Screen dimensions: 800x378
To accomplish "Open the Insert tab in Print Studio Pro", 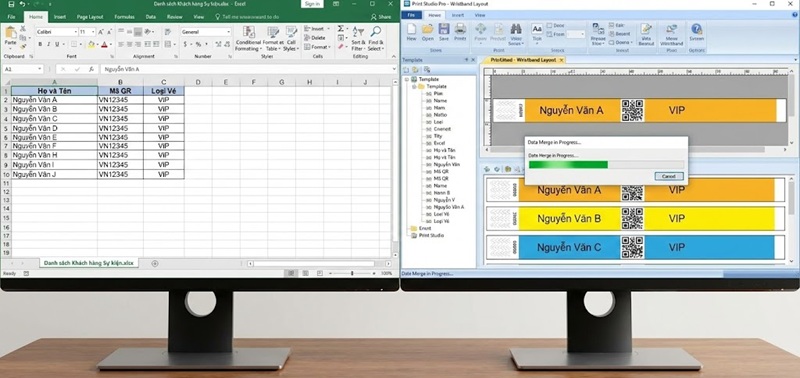I will click(x=458, y=15).
